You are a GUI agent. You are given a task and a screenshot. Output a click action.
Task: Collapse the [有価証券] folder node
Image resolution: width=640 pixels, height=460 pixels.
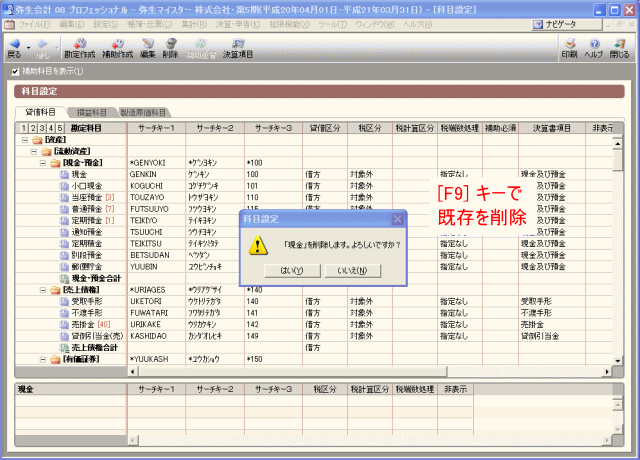coord(43,360)
